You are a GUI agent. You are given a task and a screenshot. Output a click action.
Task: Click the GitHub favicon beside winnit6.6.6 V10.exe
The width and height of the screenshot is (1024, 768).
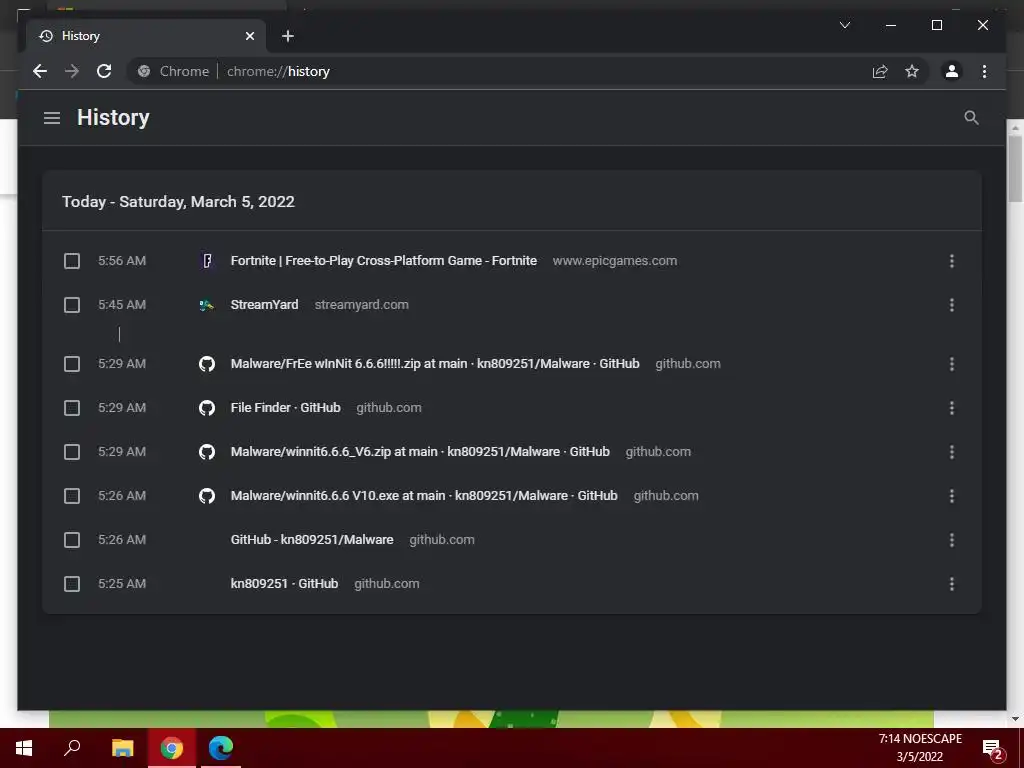coord(206,496)
